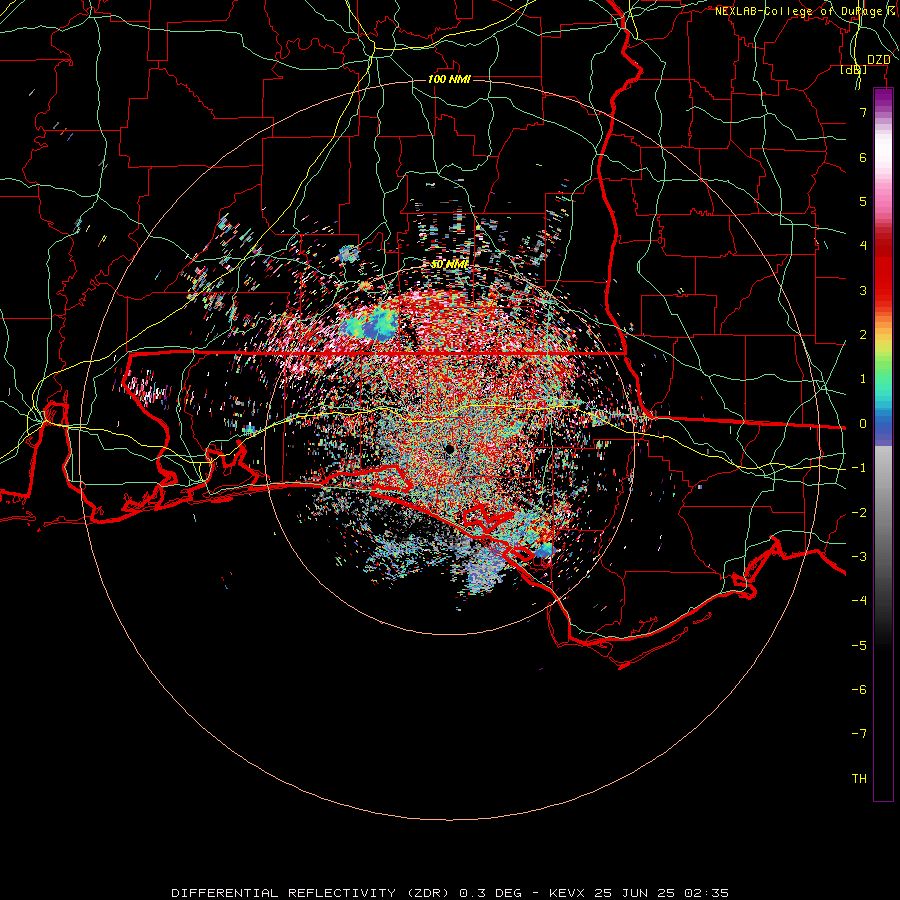
Task: Click the "-3" value on the color scale
Action: (859, 557)
